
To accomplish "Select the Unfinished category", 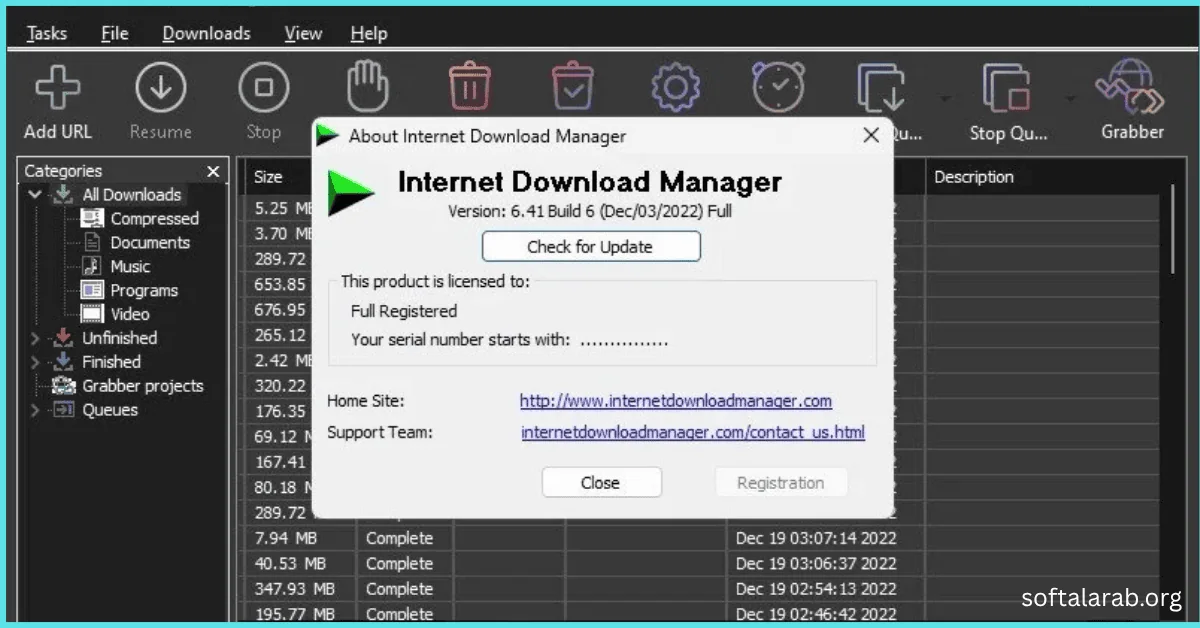I will (x=119, y=338).
